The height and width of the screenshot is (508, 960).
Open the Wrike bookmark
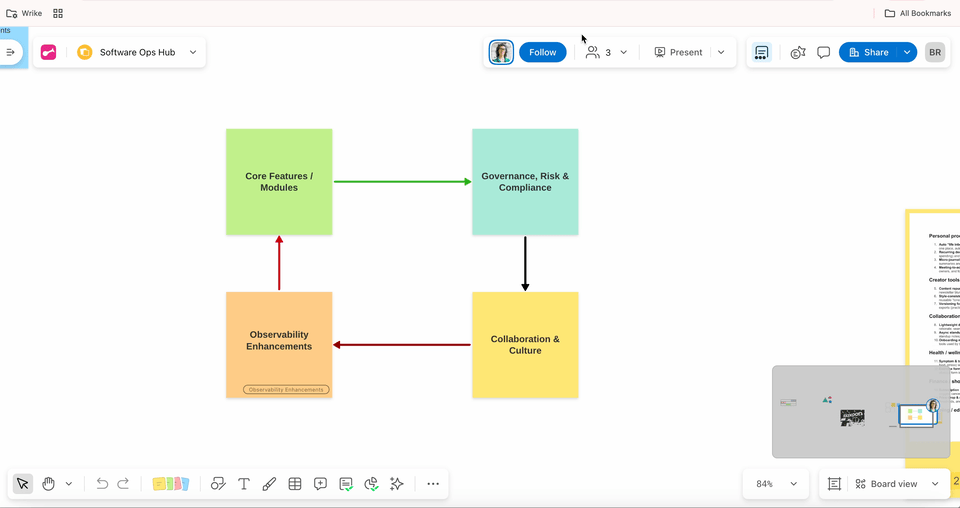[x=25, y=13]
